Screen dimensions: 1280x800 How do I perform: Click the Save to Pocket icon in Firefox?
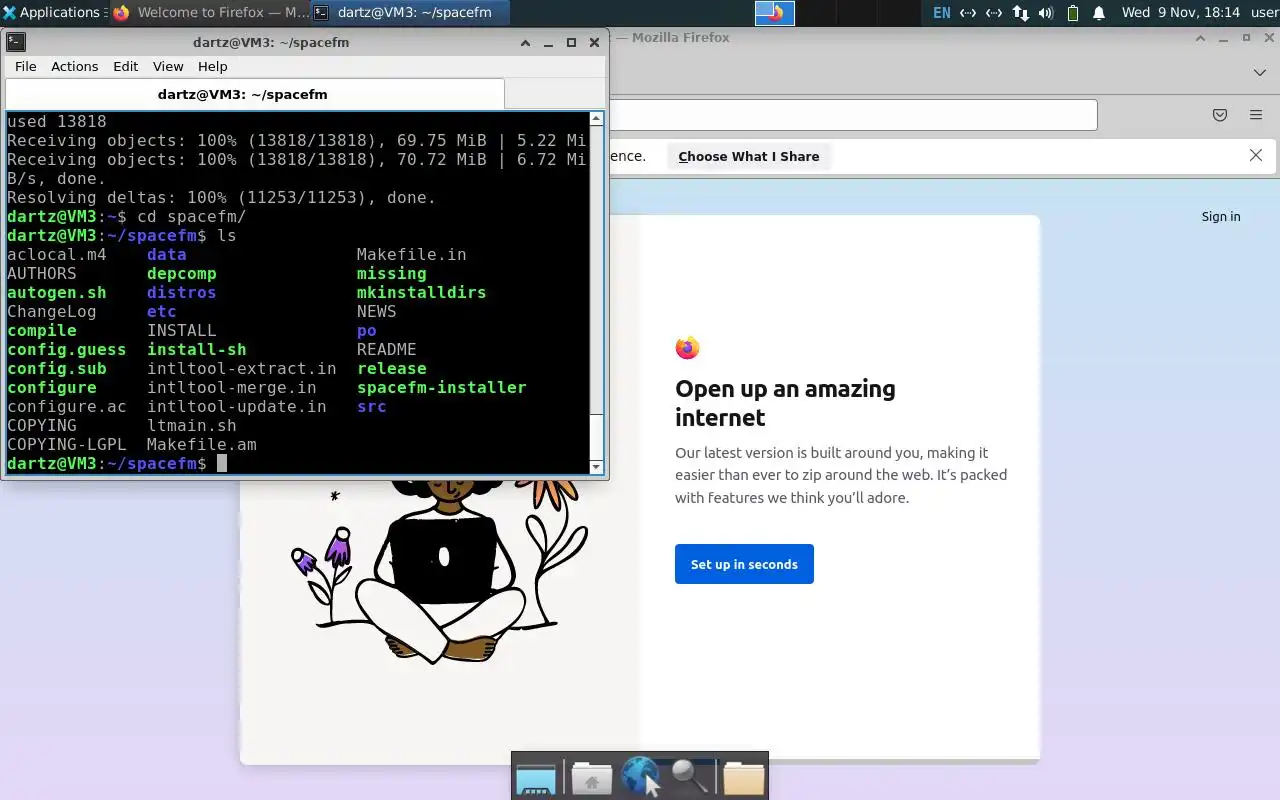click(1220, 115)
